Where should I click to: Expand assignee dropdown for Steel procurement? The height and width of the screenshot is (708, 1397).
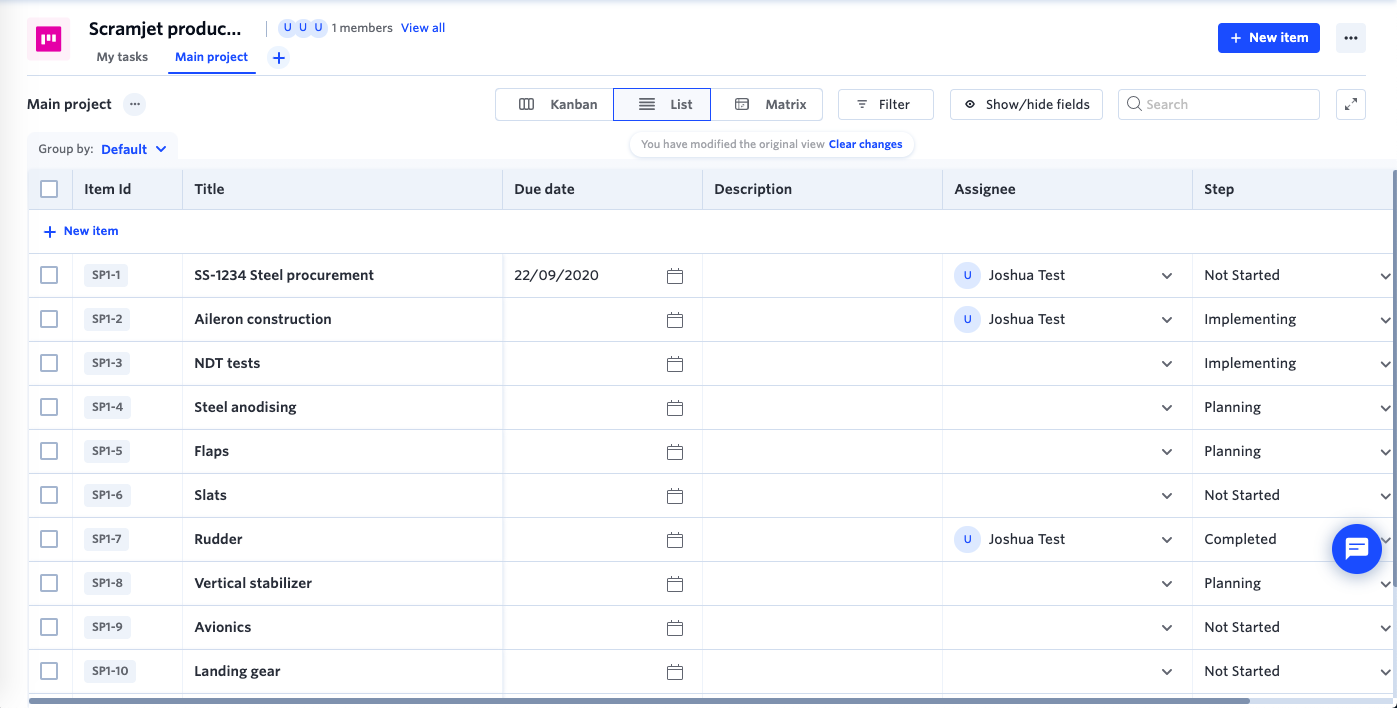[1167, 276]
